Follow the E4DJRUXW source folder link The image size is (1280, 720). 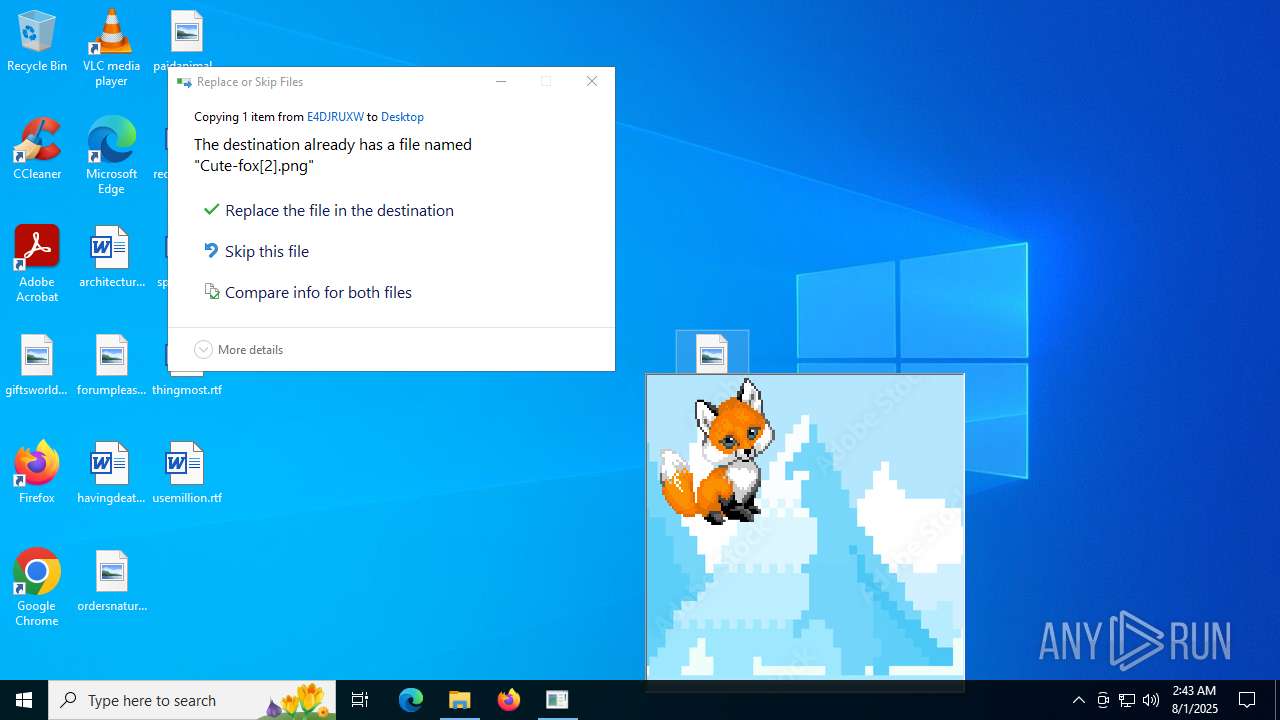point(335,117)
